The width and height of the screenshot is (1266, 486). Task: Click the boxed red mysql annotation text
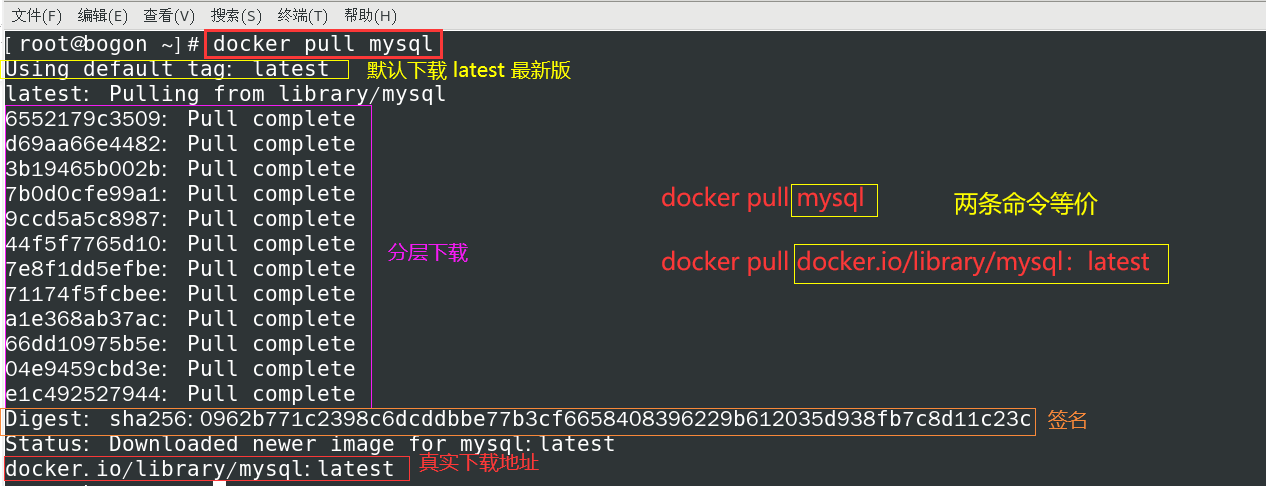point(835,199)
